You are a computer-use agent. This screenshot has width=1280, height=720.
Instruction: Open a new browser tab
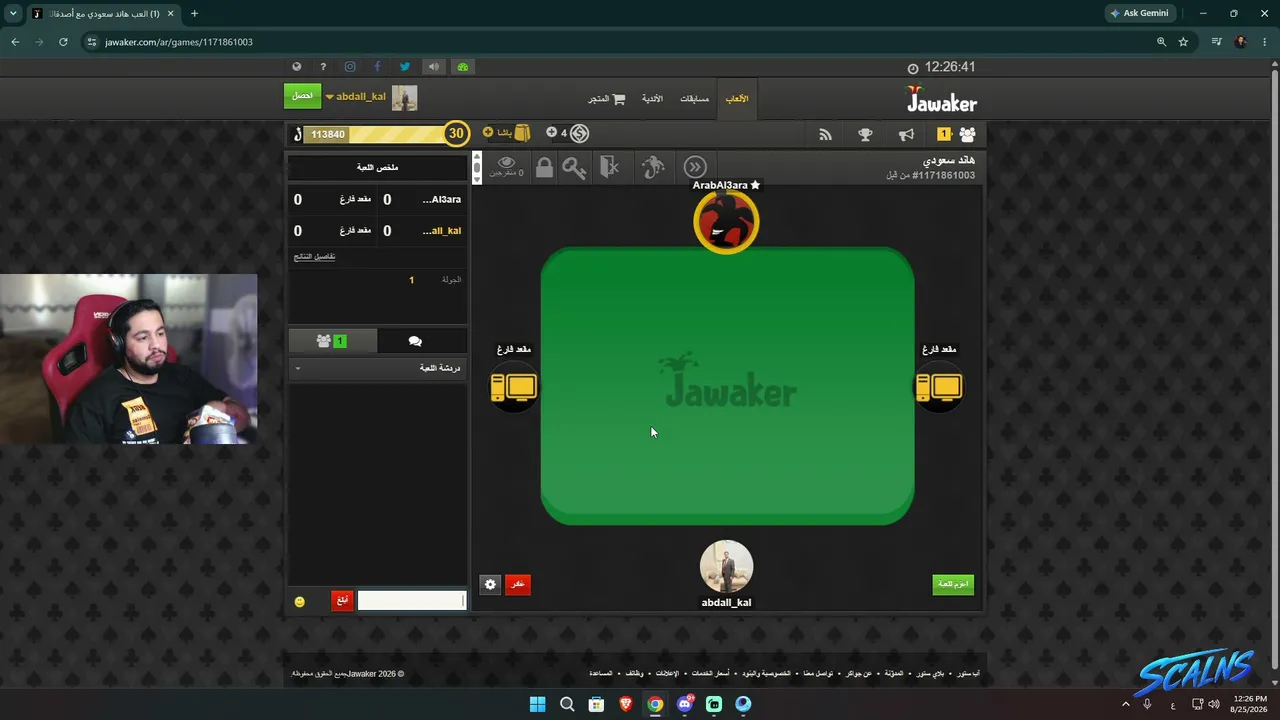194,14
